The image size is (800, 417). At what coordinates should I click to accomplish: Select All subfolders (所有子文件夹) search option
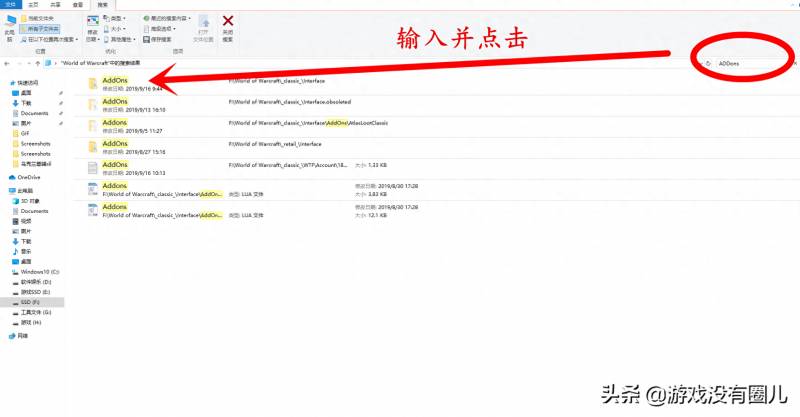coord(40,29)
